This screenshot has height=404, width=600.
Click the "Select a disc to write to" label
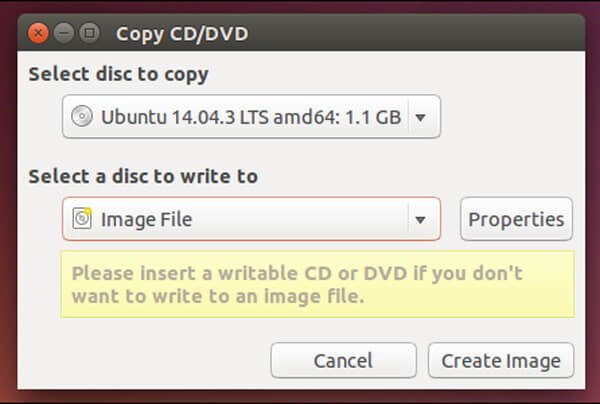[143, 176]
